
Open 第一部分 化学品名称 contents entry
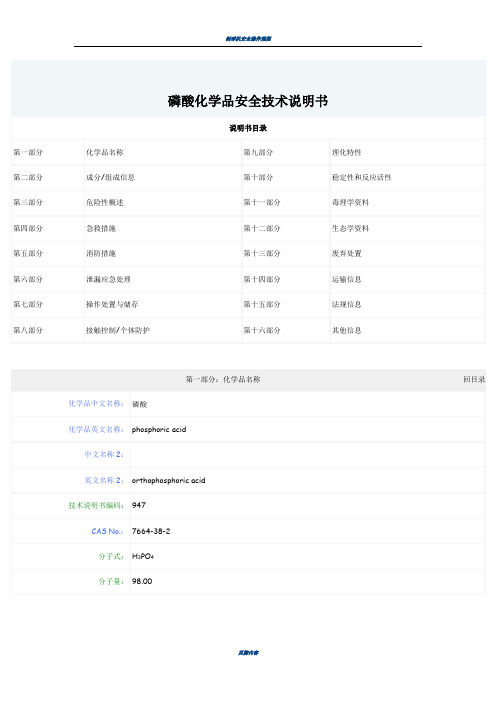[105, 153]
